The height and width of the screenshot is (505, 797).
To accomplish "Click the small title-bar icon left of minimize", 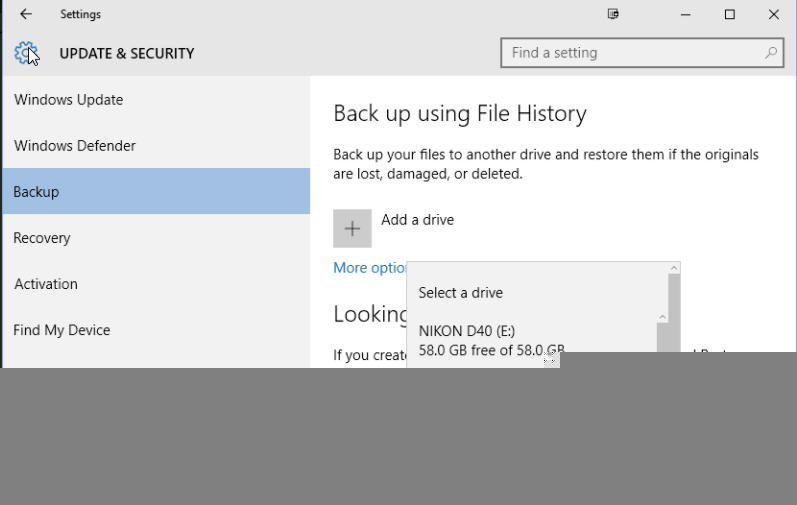I will click(613, 14).
